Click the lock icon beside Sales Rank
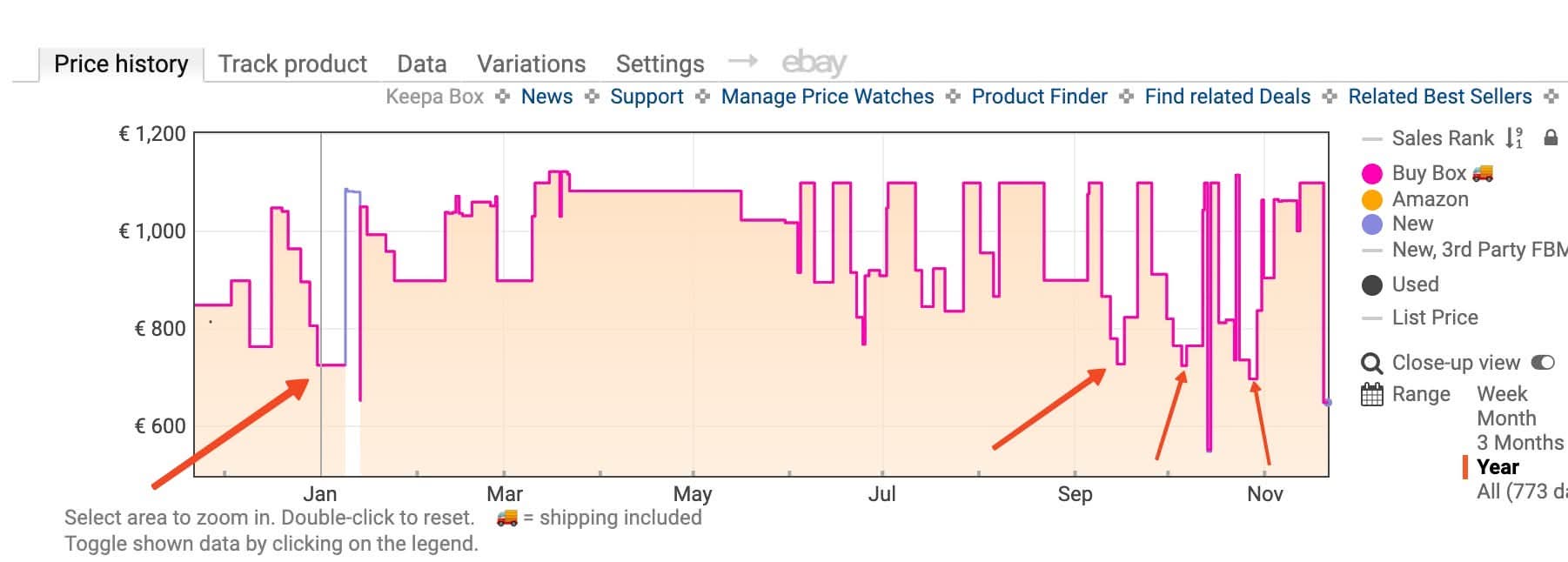Image resolution: width=1568 pixels, height=562 pixels. click(x=1551, y=137)
